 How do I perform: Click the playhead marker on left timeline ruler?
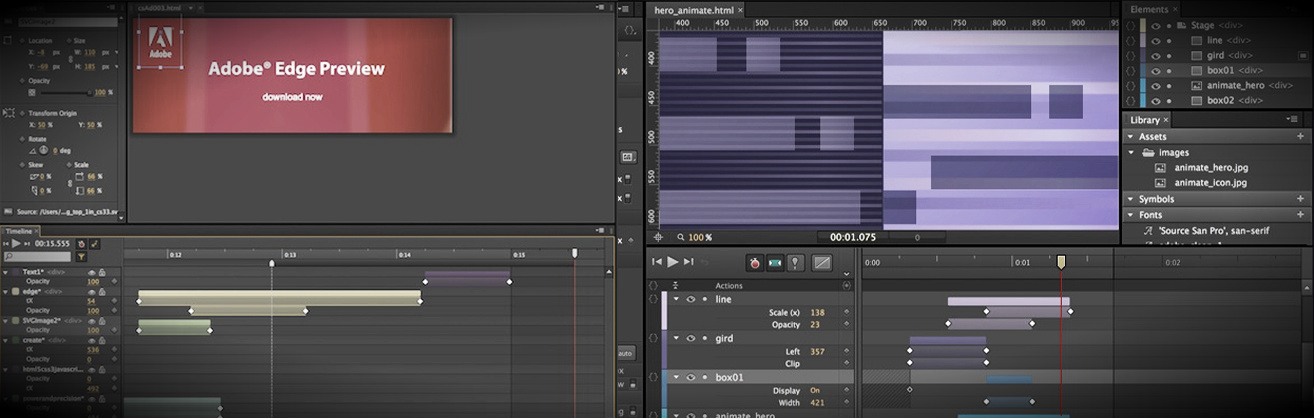pos(575,253)
